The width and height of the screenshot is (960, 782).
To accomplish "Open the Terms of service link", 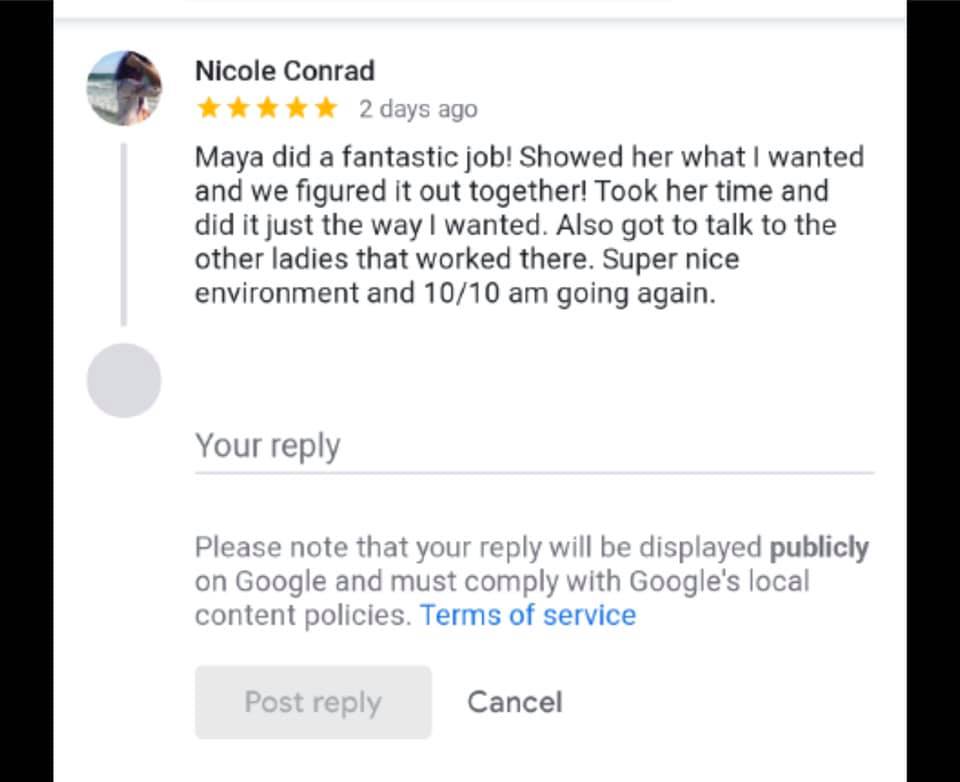I will [x=527, y=615].
